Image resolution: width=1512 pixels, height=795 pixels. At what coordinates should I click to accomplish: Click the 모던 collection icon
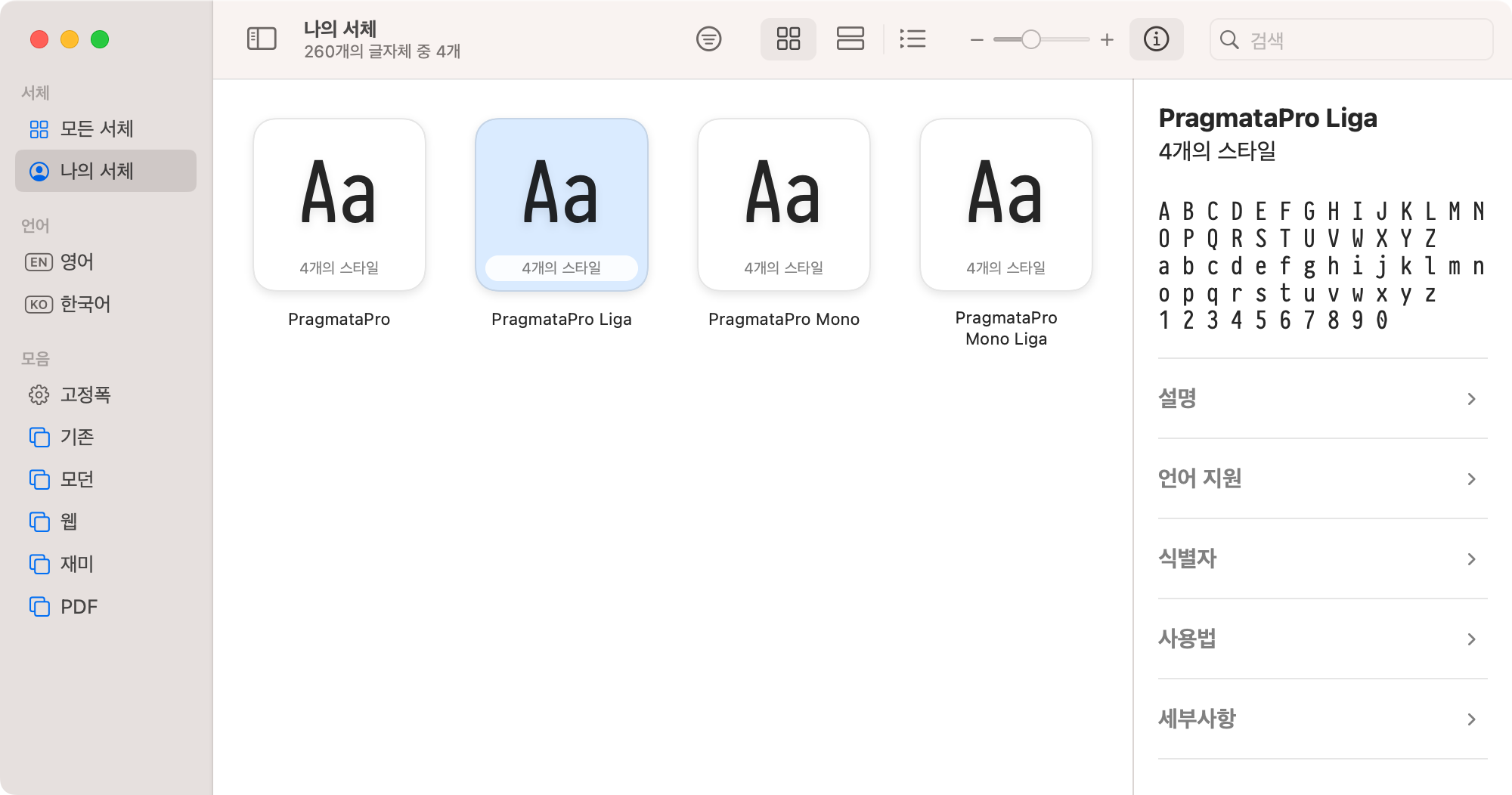(39, 479)
